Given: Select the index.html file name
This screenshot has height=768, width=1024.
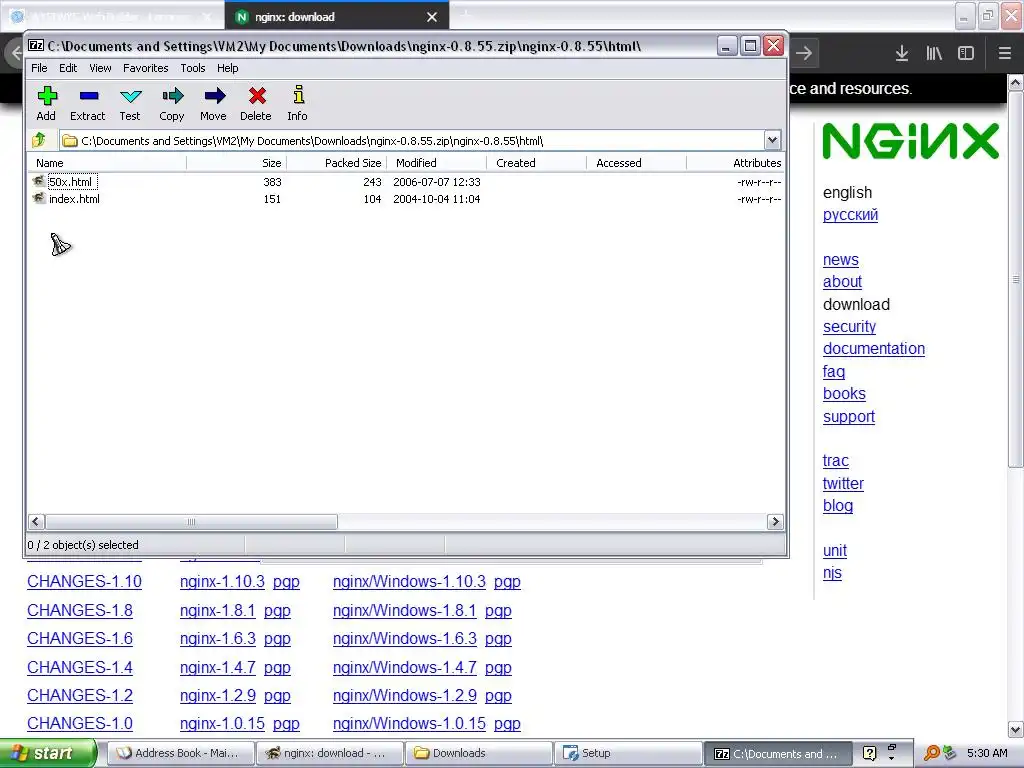Looking at the screenshot, I should point(74,199).
